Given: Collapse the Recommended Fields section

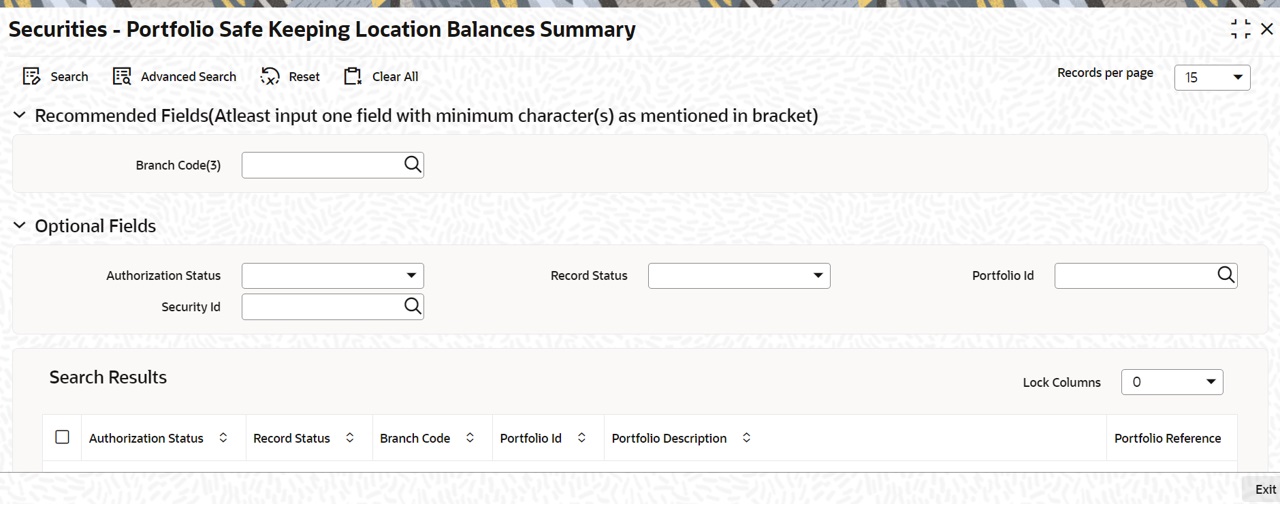Looking at the screenshot, I should pos(19,115).
